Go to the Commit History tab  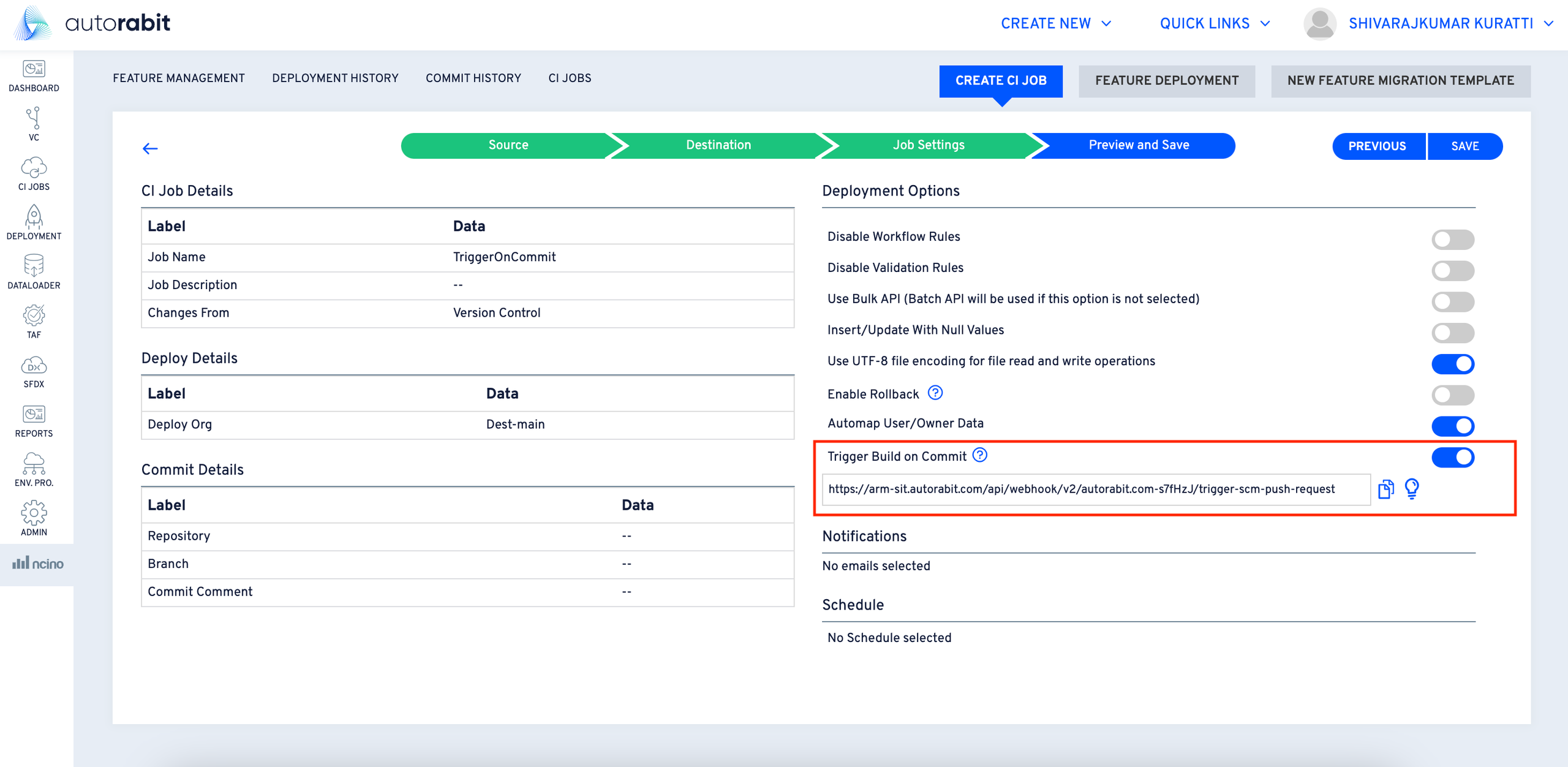coord(473,78)
